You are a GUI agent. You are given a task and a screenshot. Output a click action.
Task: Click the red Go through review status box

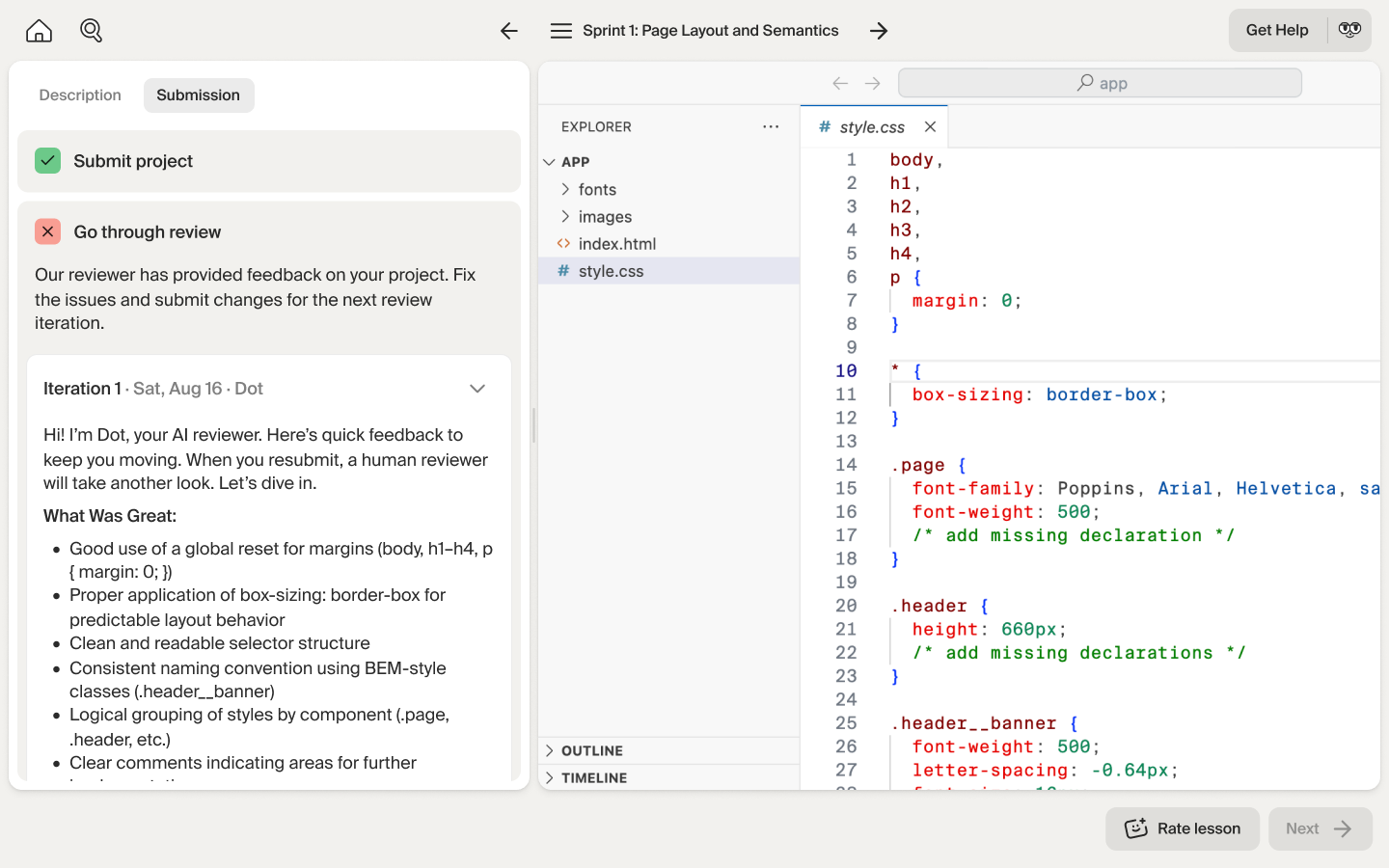[48, 231]
